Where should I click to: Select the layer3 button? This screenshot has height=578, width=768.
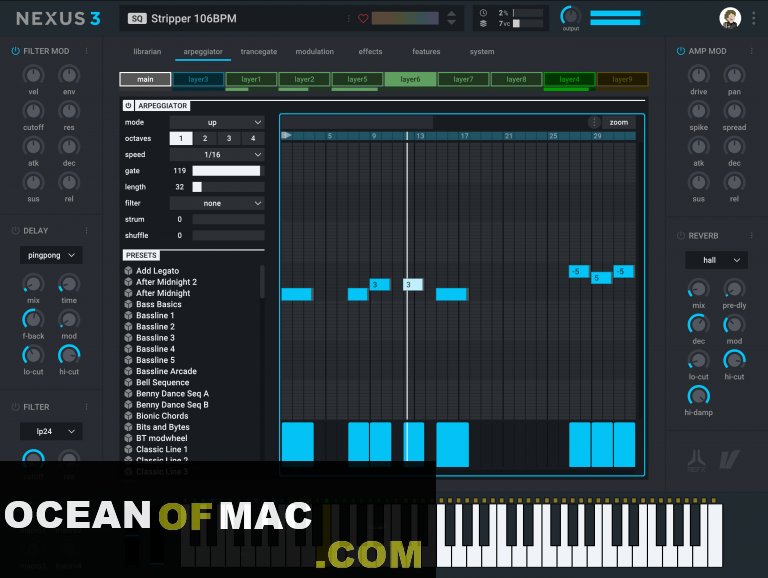pos(198,79)
